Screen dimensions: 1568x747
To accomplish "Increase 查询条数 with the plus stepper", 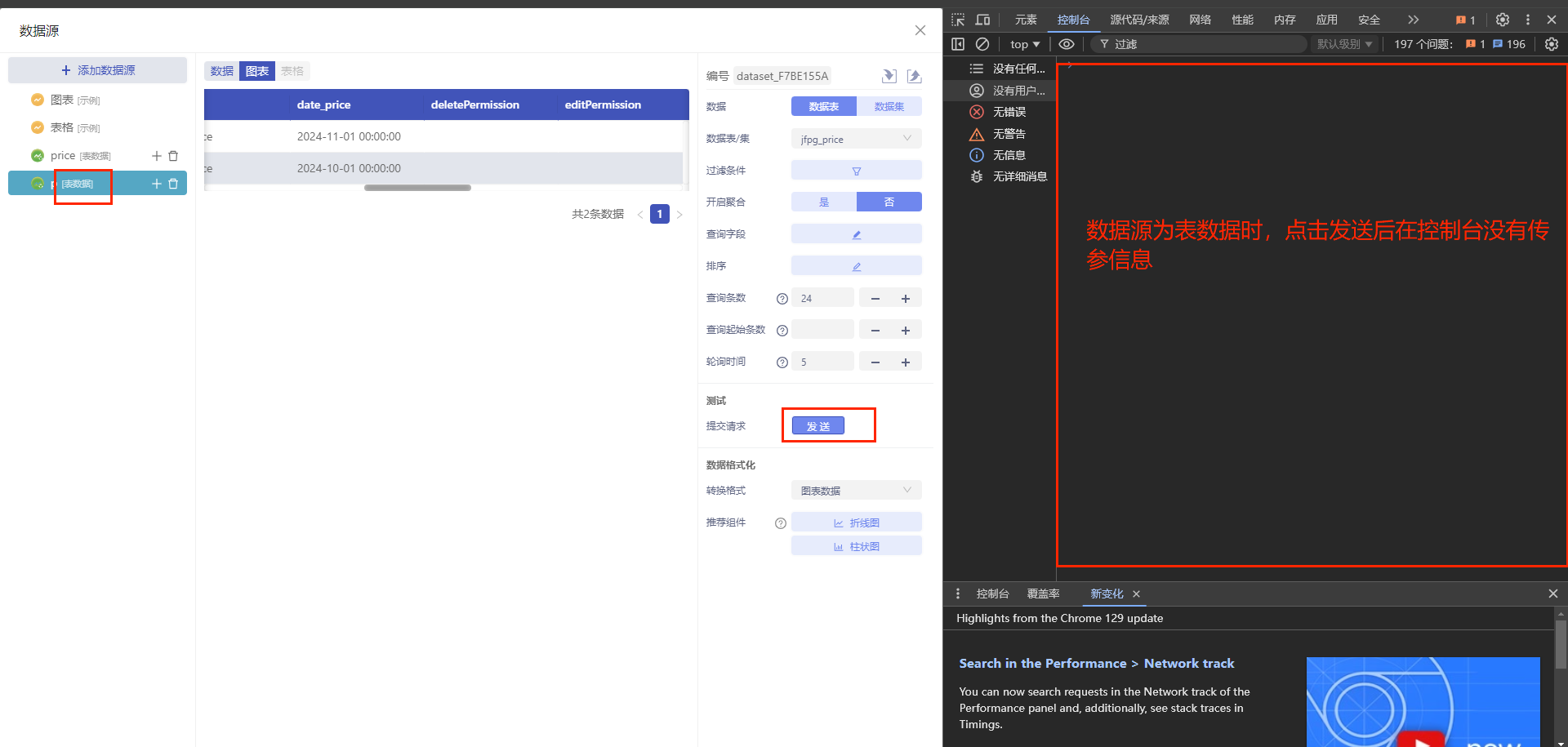I will click(906, 299).
